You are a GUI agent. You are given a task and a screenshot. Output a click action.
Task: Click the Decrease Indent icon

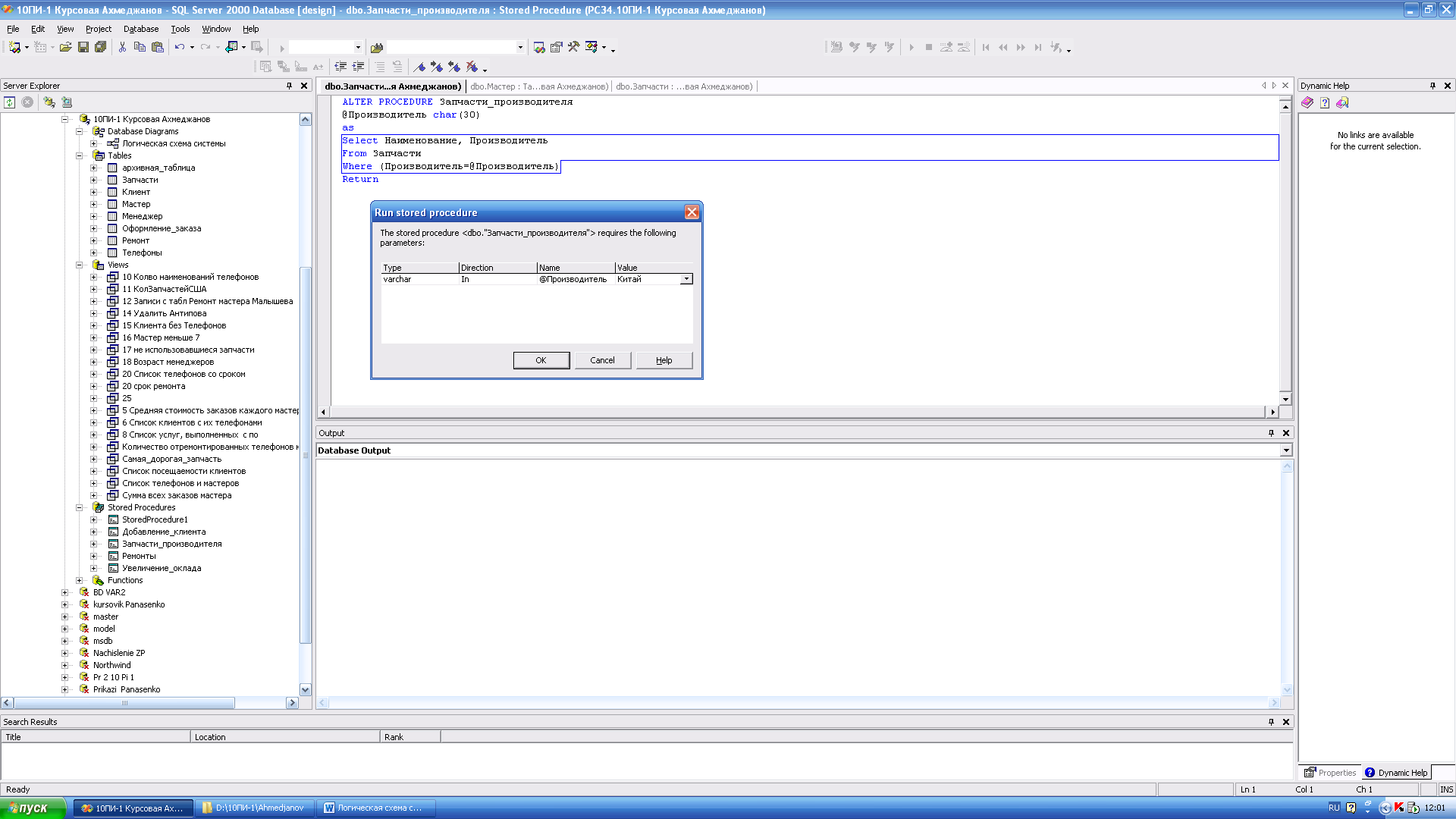point(341,67)
